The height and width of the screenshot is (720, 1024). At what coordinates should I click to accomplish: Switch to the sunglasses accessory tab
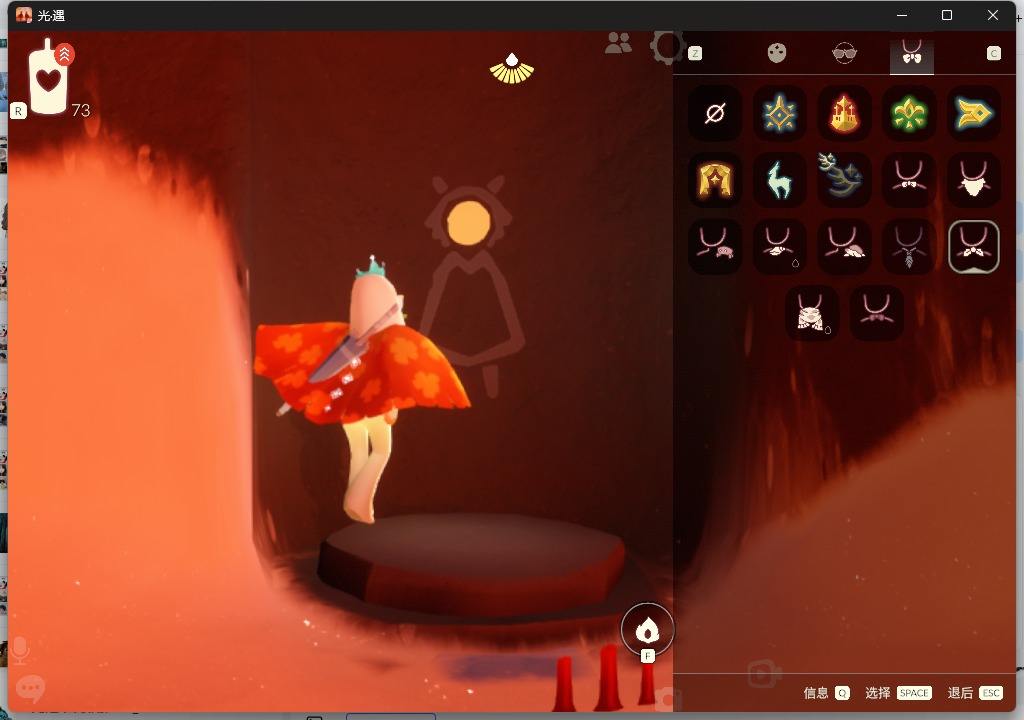coord(844,53)
